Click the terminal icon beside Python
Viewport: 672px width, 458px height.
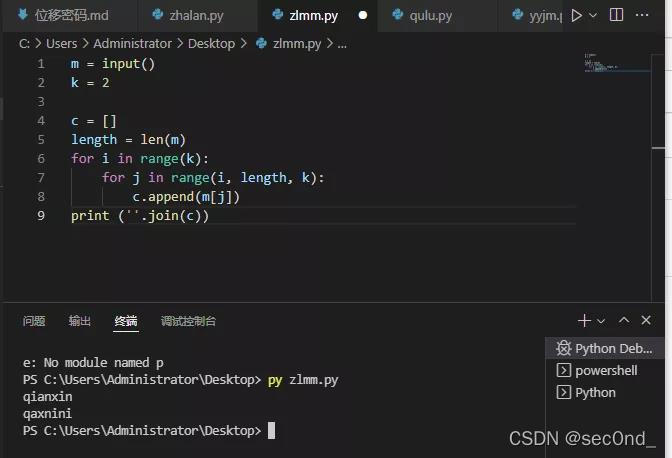(564, 392)
